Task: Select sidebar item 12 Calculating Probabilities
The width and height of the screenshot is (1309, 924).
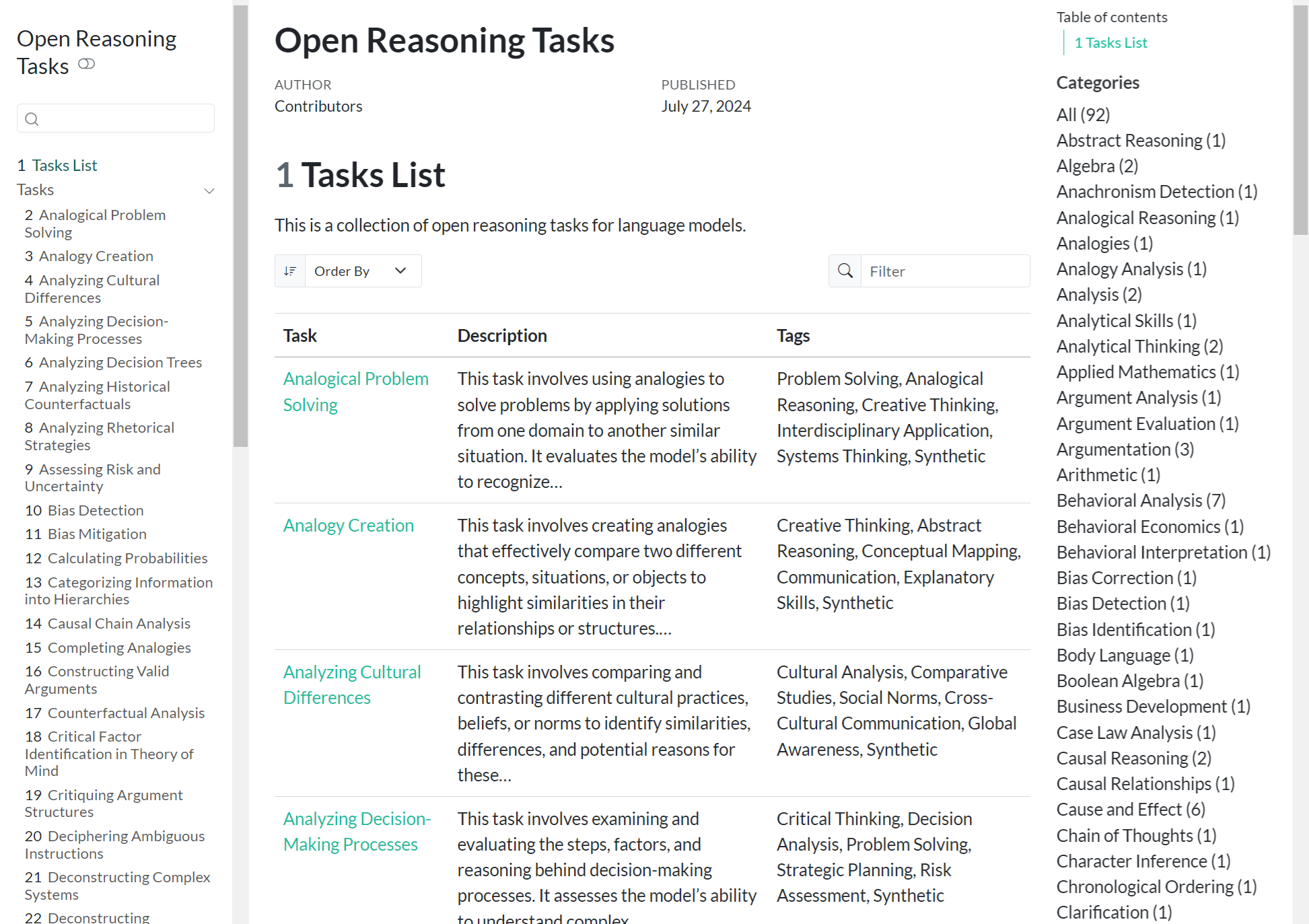Action: tap(116, 558)
